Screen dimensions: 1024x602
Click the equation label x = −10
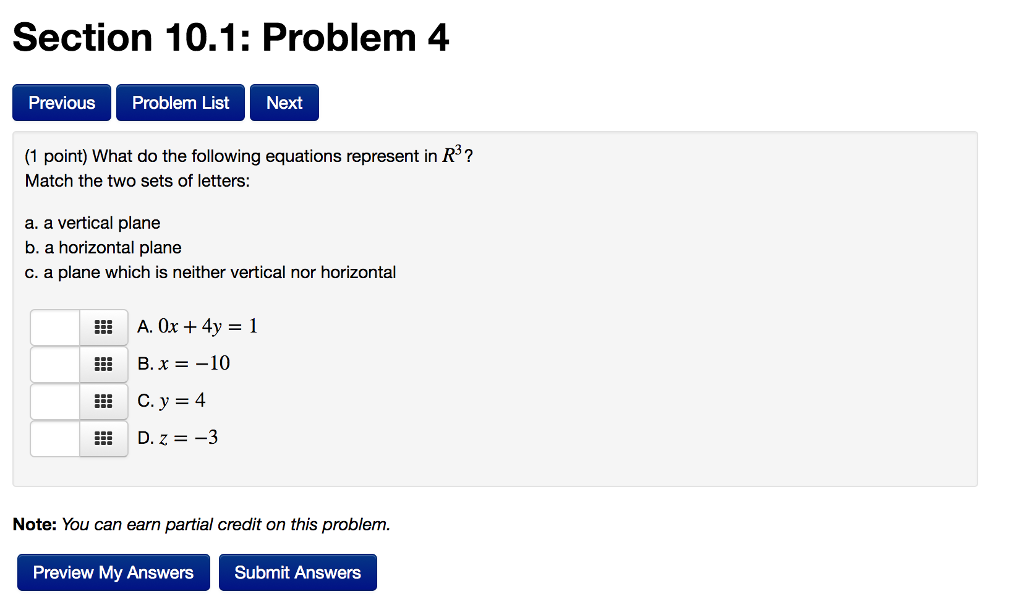coord(194,363)
